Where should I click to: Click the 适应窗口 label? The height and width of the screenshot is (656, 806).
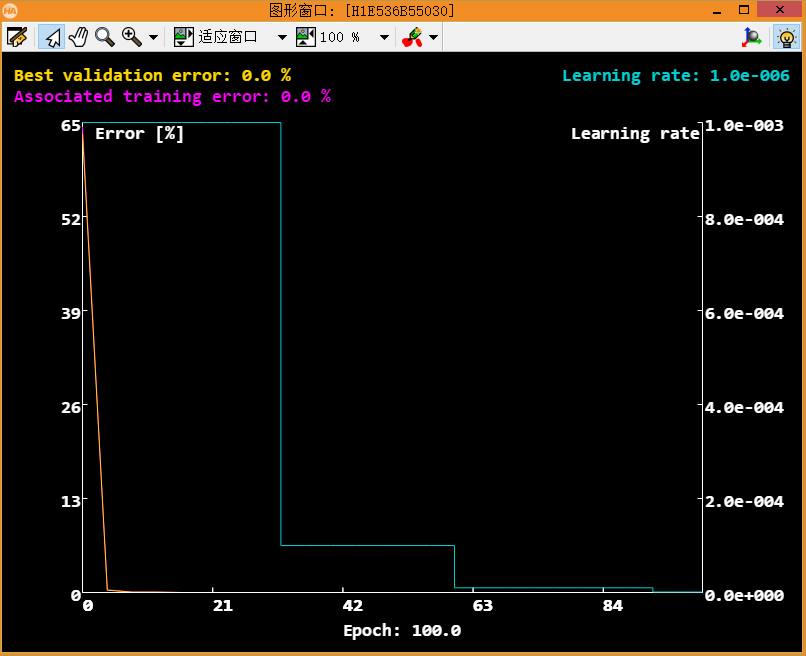click(x=228, y=37)
